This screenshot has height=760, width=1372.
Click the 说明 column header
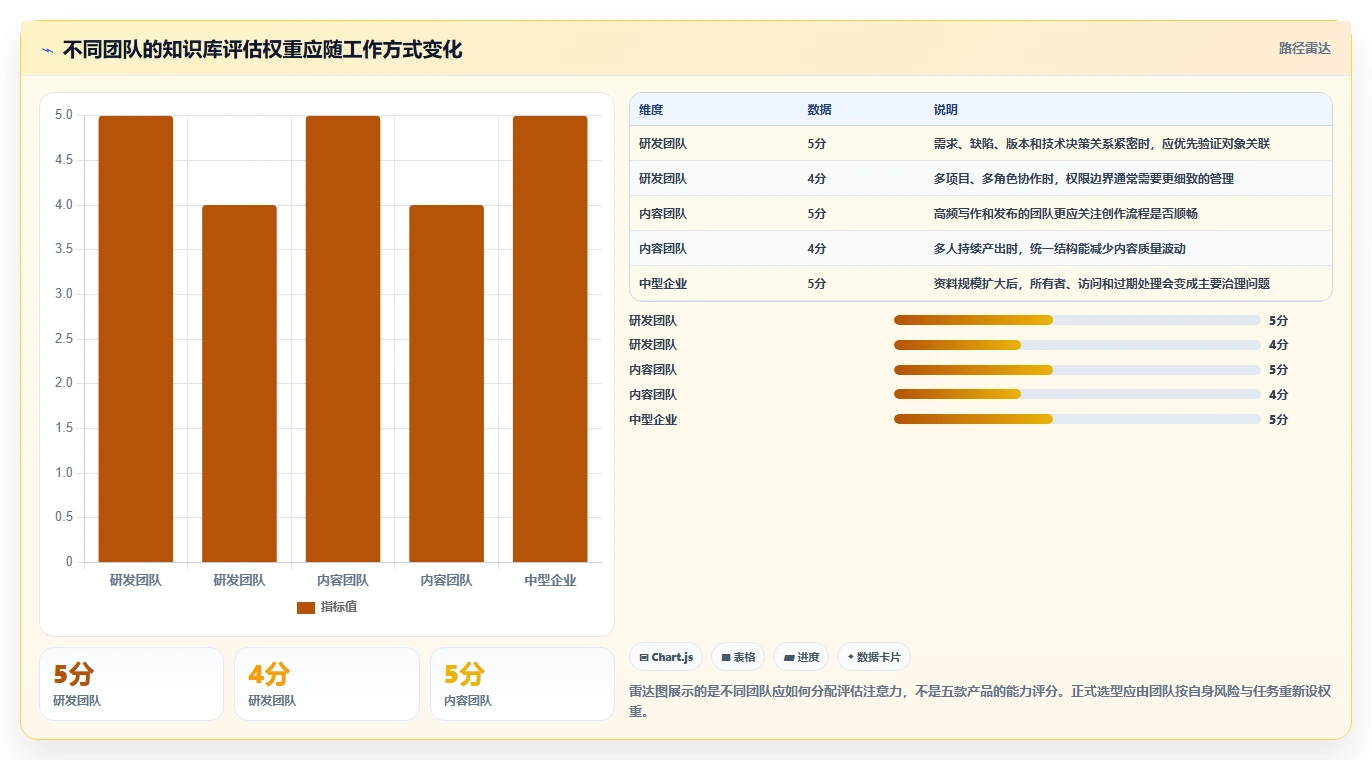point(945,110)
